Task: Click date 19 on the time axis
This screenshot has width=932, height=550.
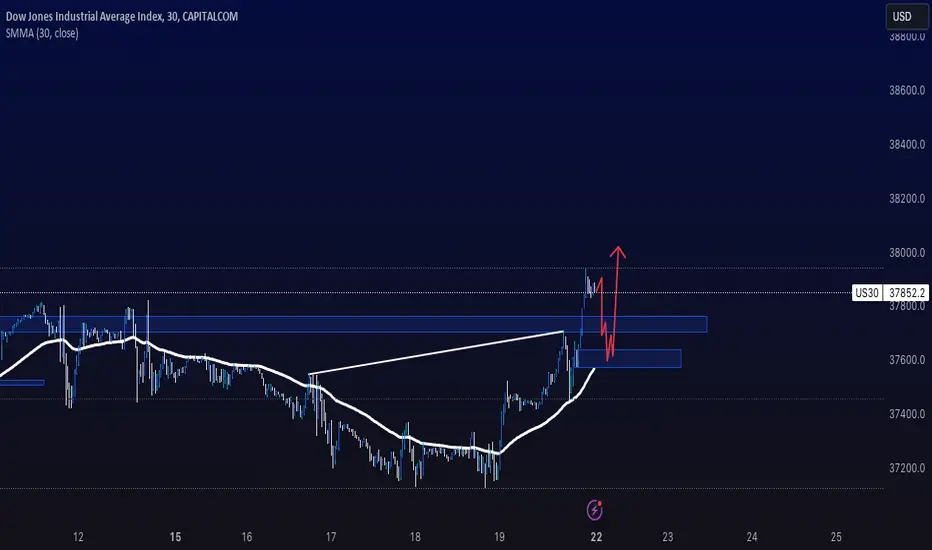Action: (499, 537)
